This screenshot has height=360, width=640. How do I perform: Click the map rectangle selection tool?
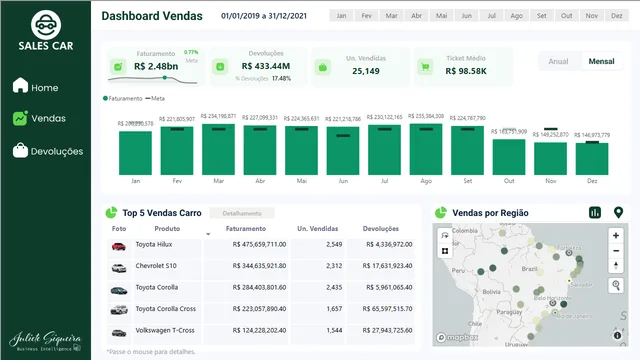[x=445, y=251]
